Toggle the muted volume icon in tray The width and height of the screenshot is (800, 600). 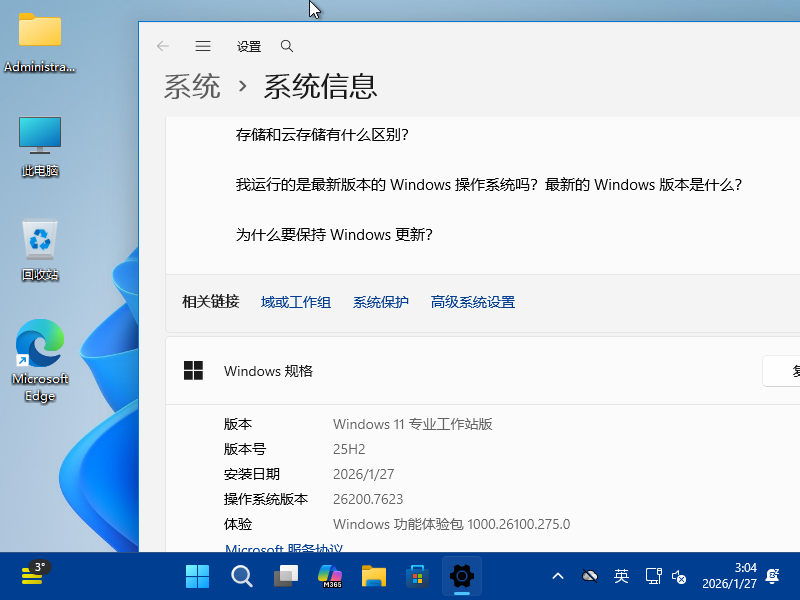click(x=679, y=576)
